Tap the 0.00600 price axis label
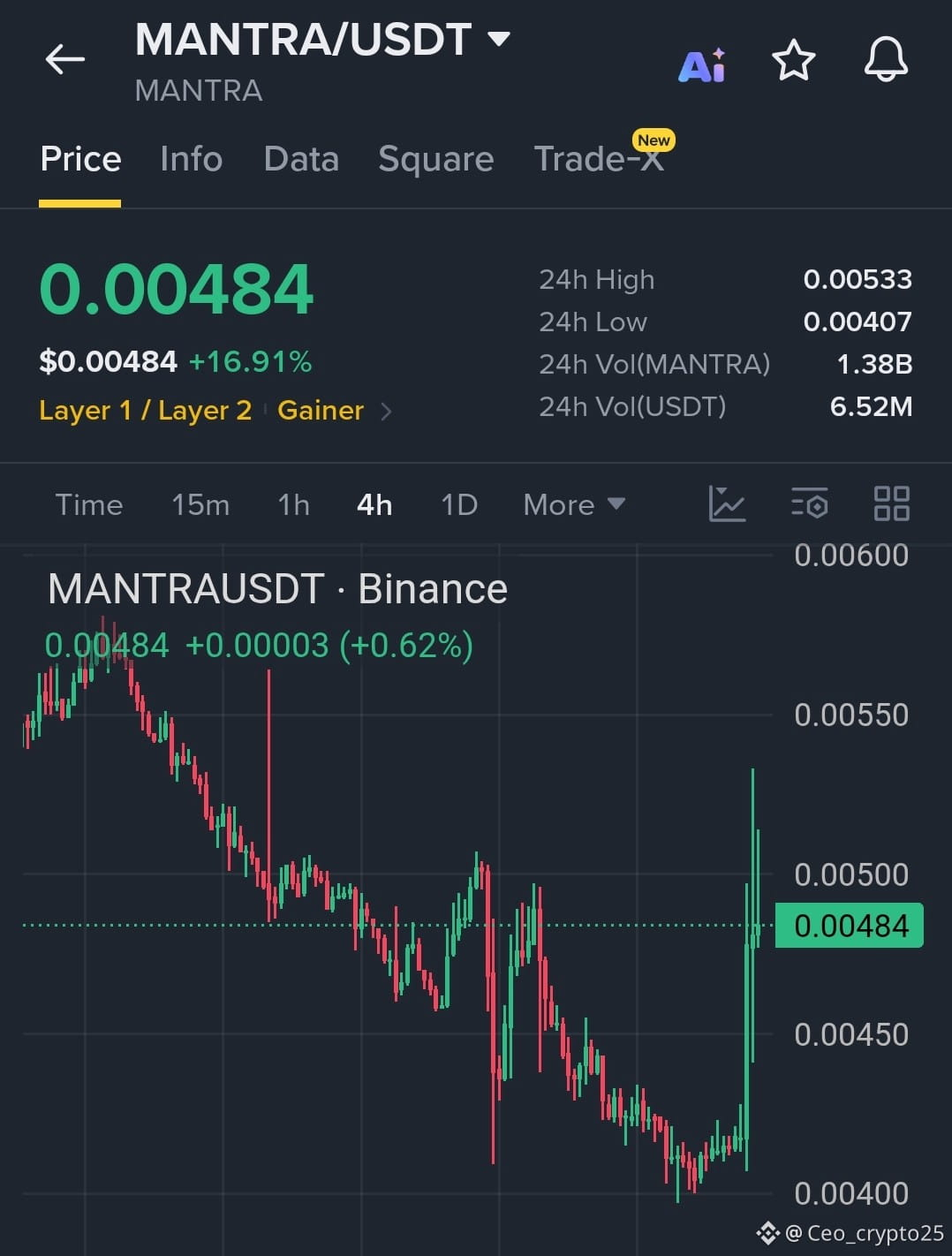The height and width of the screenshot is (1256, 952). click(851, 556)
